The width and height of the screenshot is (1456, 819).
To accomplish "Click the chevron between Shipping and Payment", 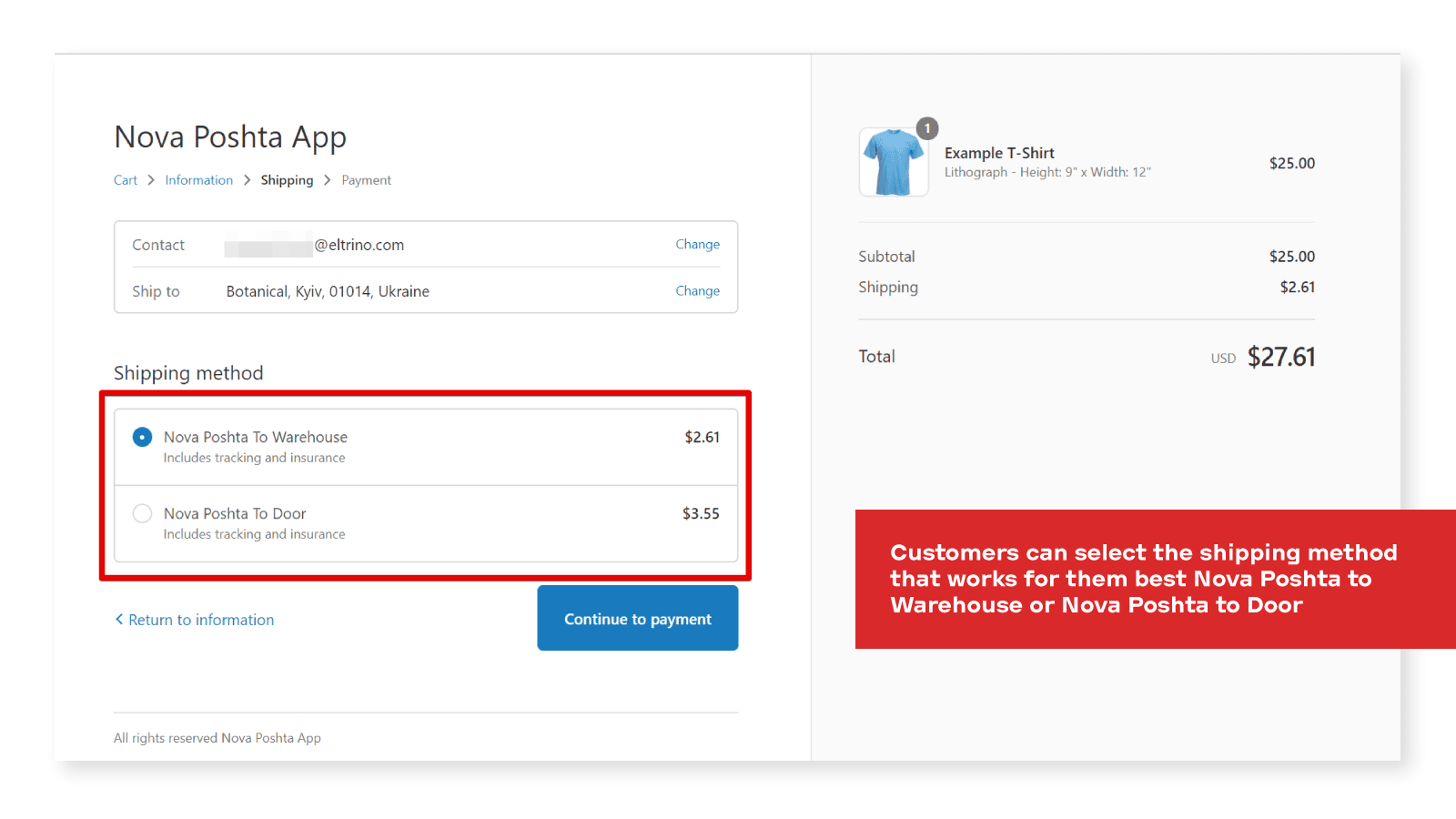I will pyautogui.click(x=328, y=180).
